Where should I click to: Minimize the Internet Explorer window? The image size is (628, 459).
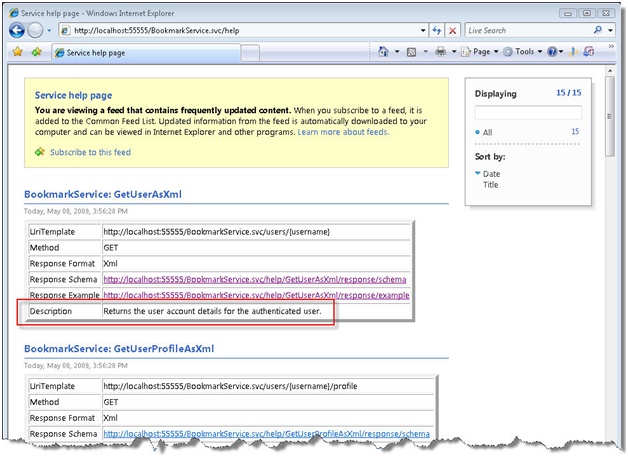pyautogui.click(x=568, y=13)
